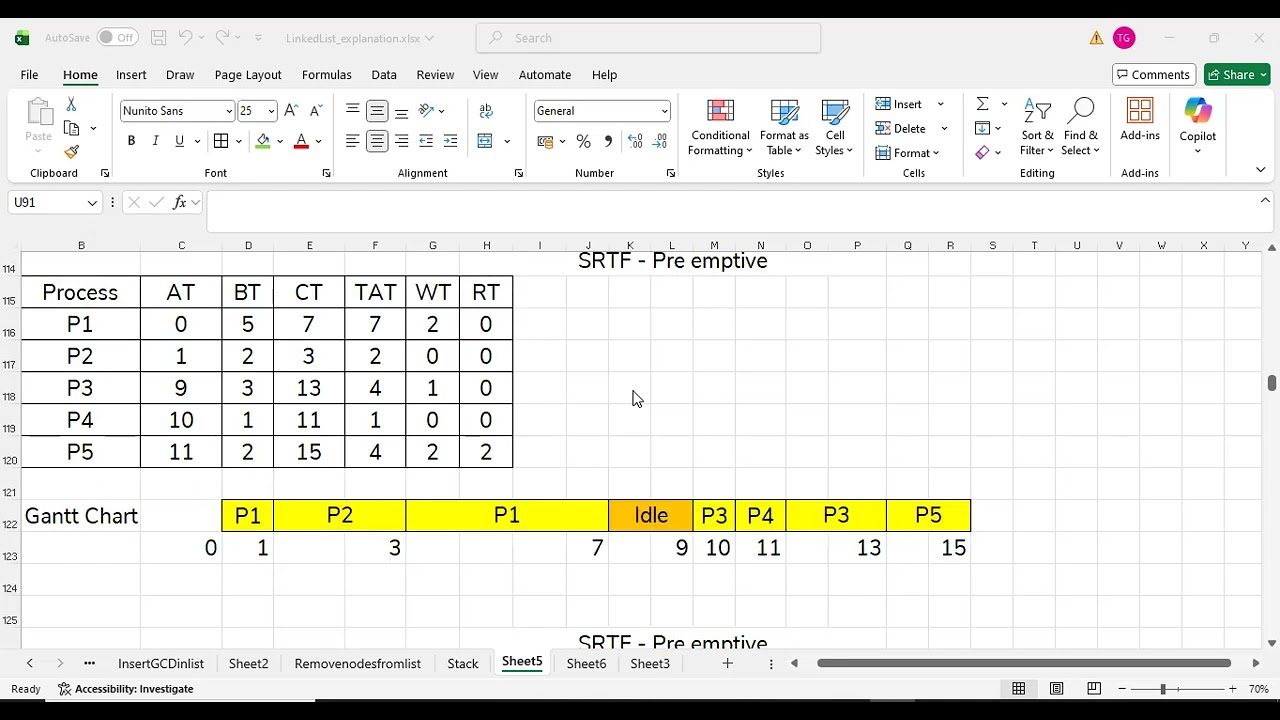
Task: Click Increase Font Size icon
Action: 291,111
